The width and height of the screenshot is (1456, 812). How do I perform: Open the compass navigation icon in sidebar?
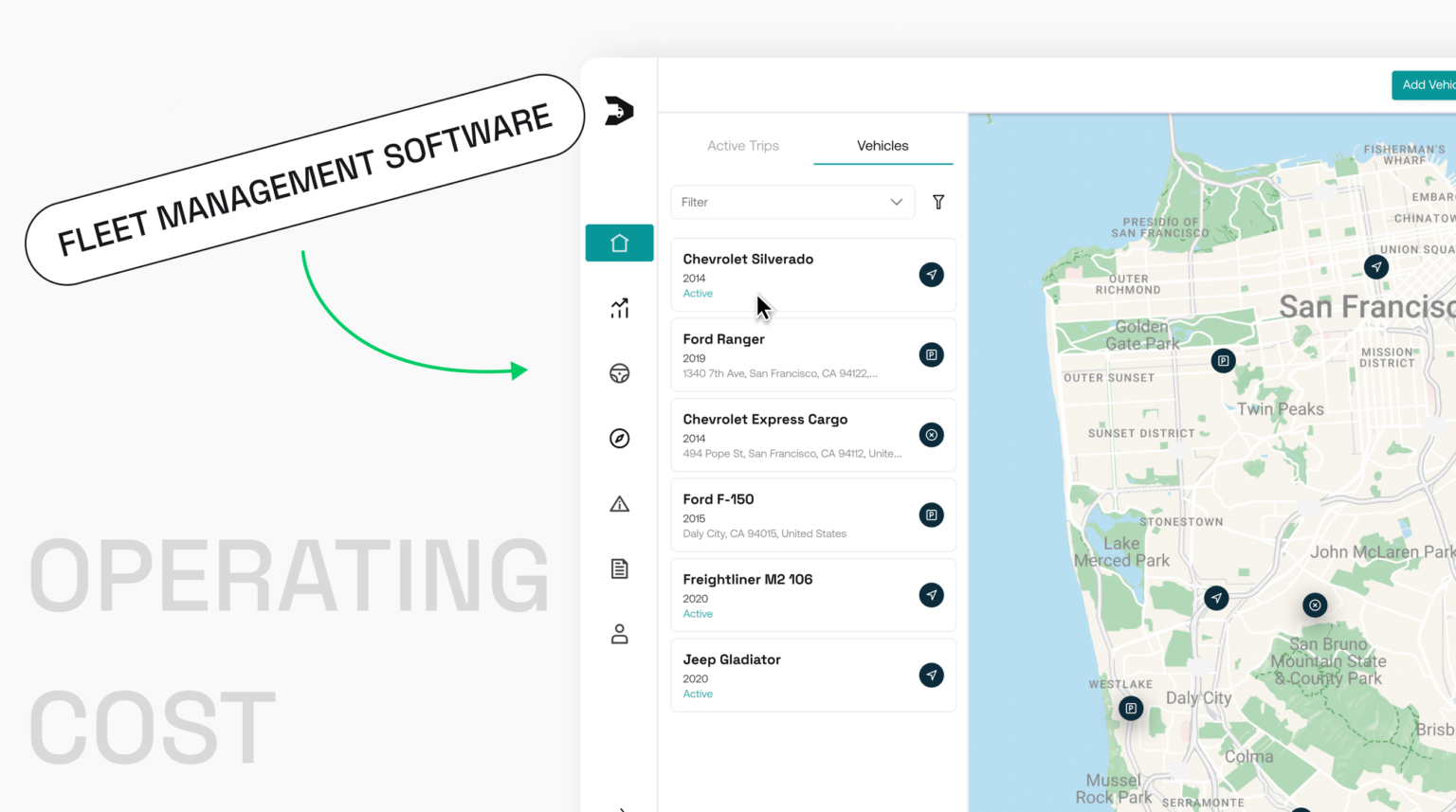click(x=619, y=438)
